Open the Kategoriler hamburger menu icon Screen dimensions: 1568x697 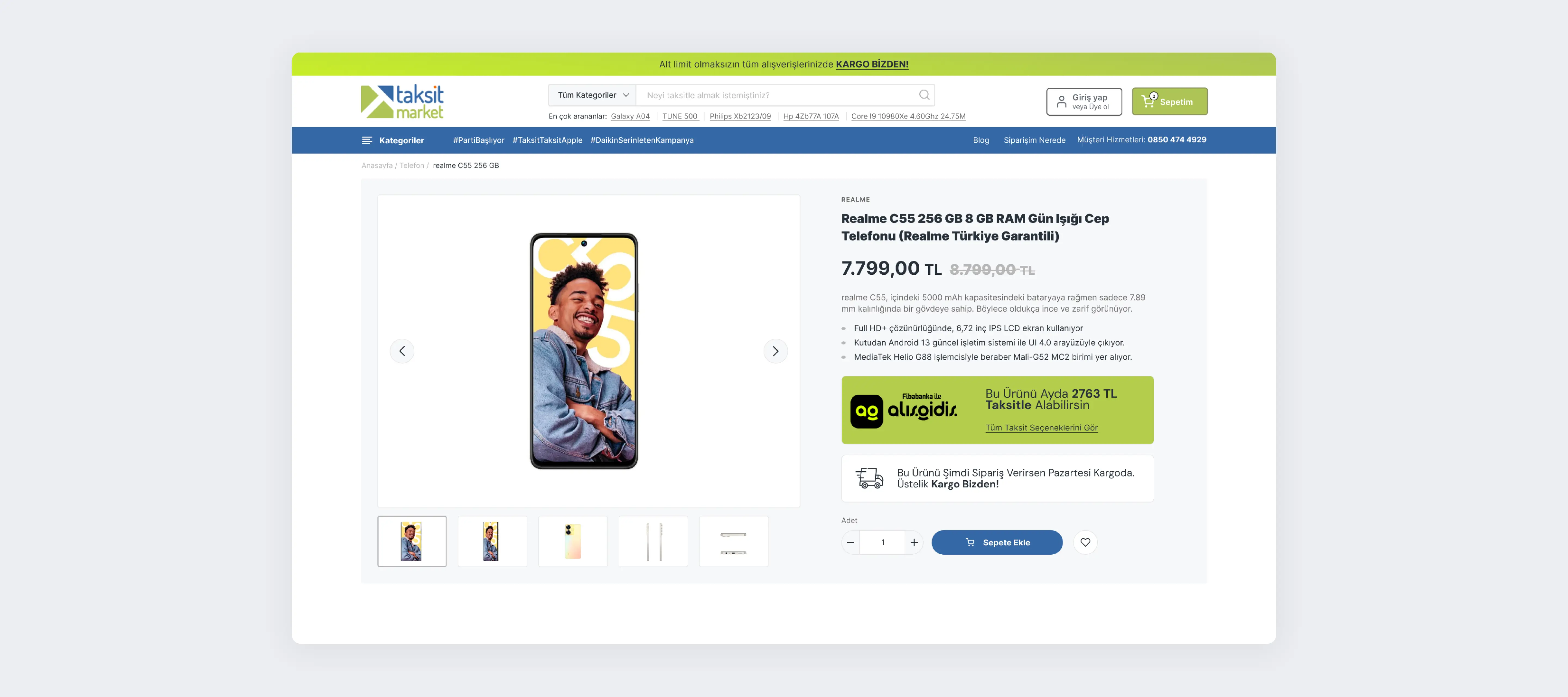click(367, 140)
